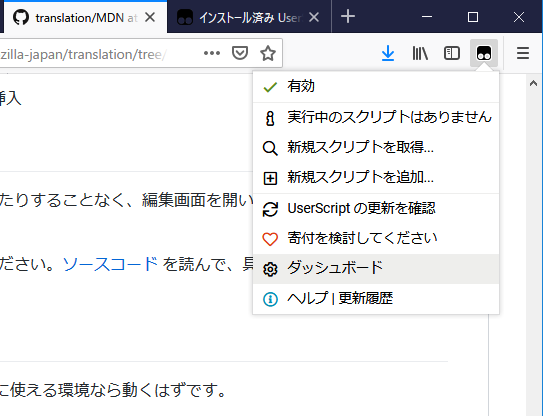The height and width of the screenshot is (416, 543).
Task: Bookmark this page with the star
Action: (268, 53)
